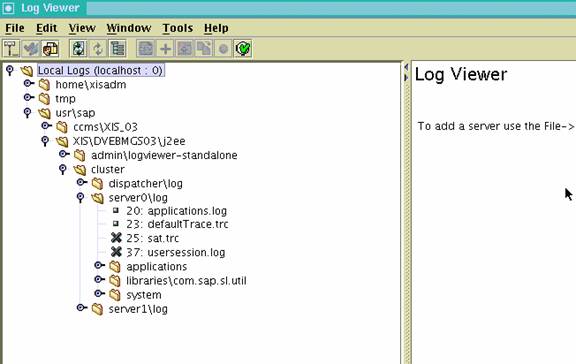Open the Help menu
Viewport: 576px width, 364px height.
coord(216,28)
